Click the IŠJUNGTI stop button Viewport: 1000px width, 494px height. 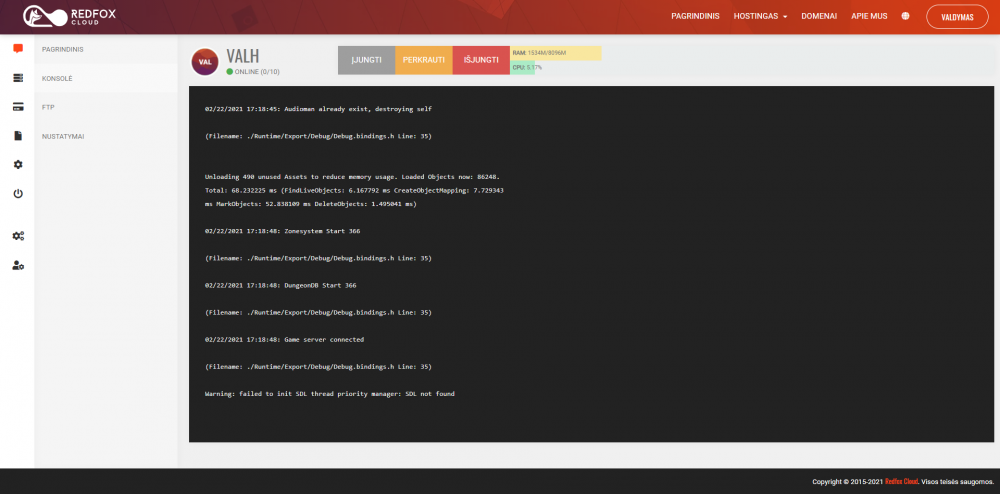tap(482, 60)
